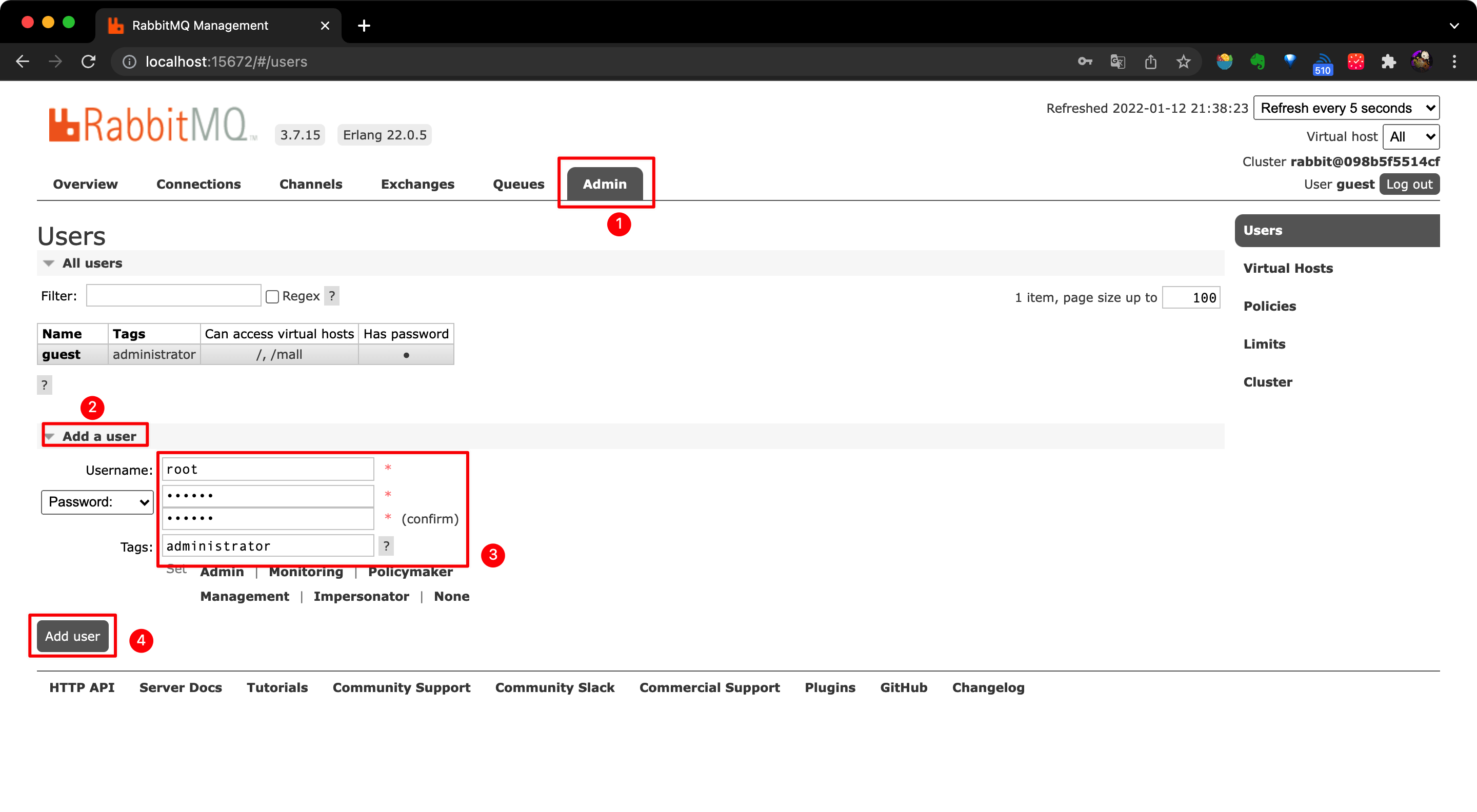The height and width of the screenshot is (812, 1477).
Task: Open the Tutorials footer link
Action: 277,687
